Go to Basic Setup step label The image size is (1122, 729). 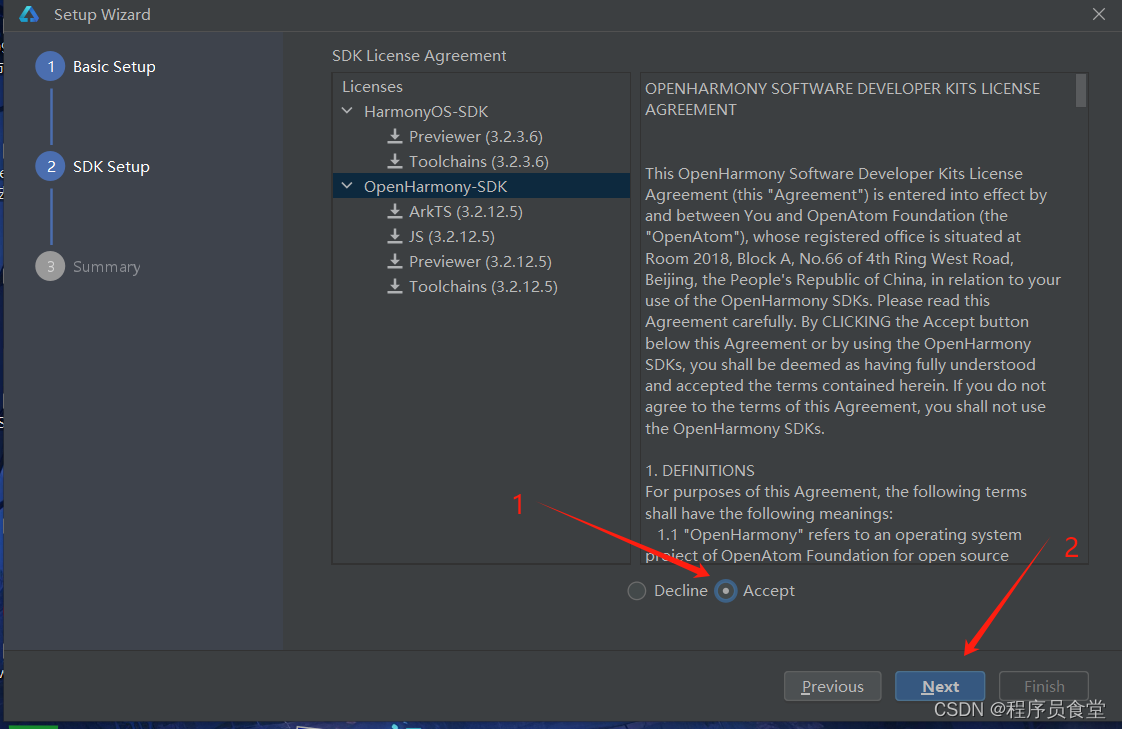[114, 67]
